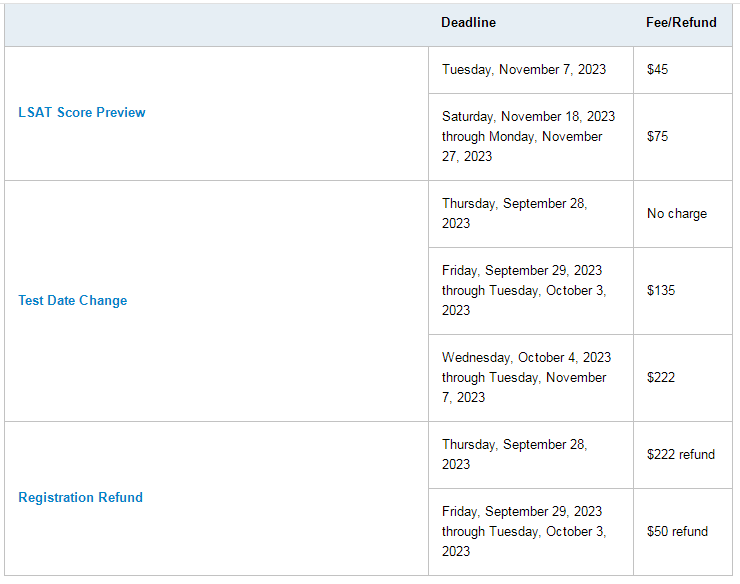Click the Fee/Refund column header
Screen dimensions: 740x584
click(x=681, y=22)
